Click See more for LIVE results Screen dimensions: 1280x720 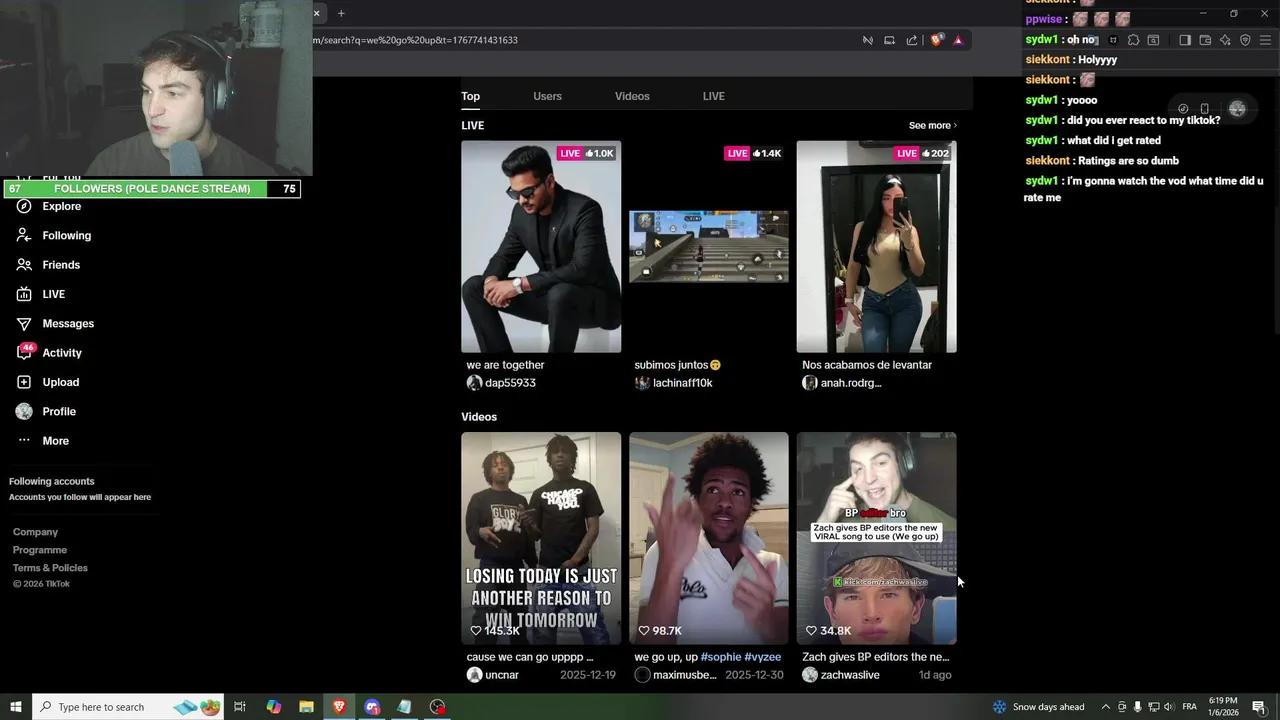pyautogui.click(x=932, y=126)
